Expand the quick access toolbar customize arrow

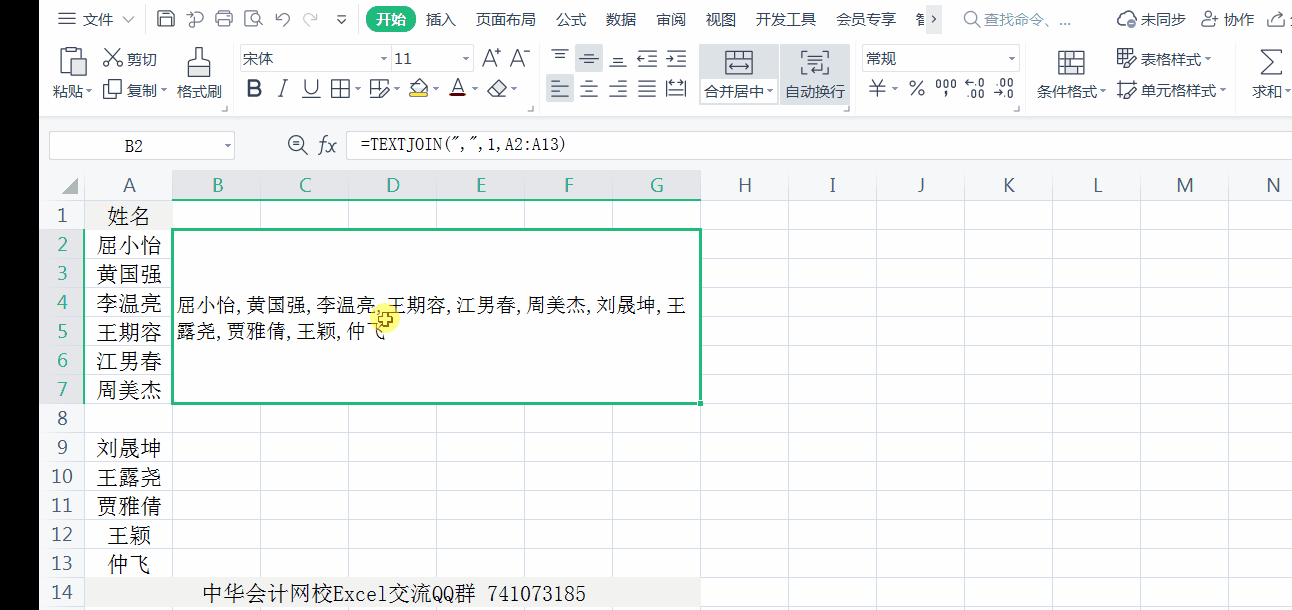coord(342,19)
